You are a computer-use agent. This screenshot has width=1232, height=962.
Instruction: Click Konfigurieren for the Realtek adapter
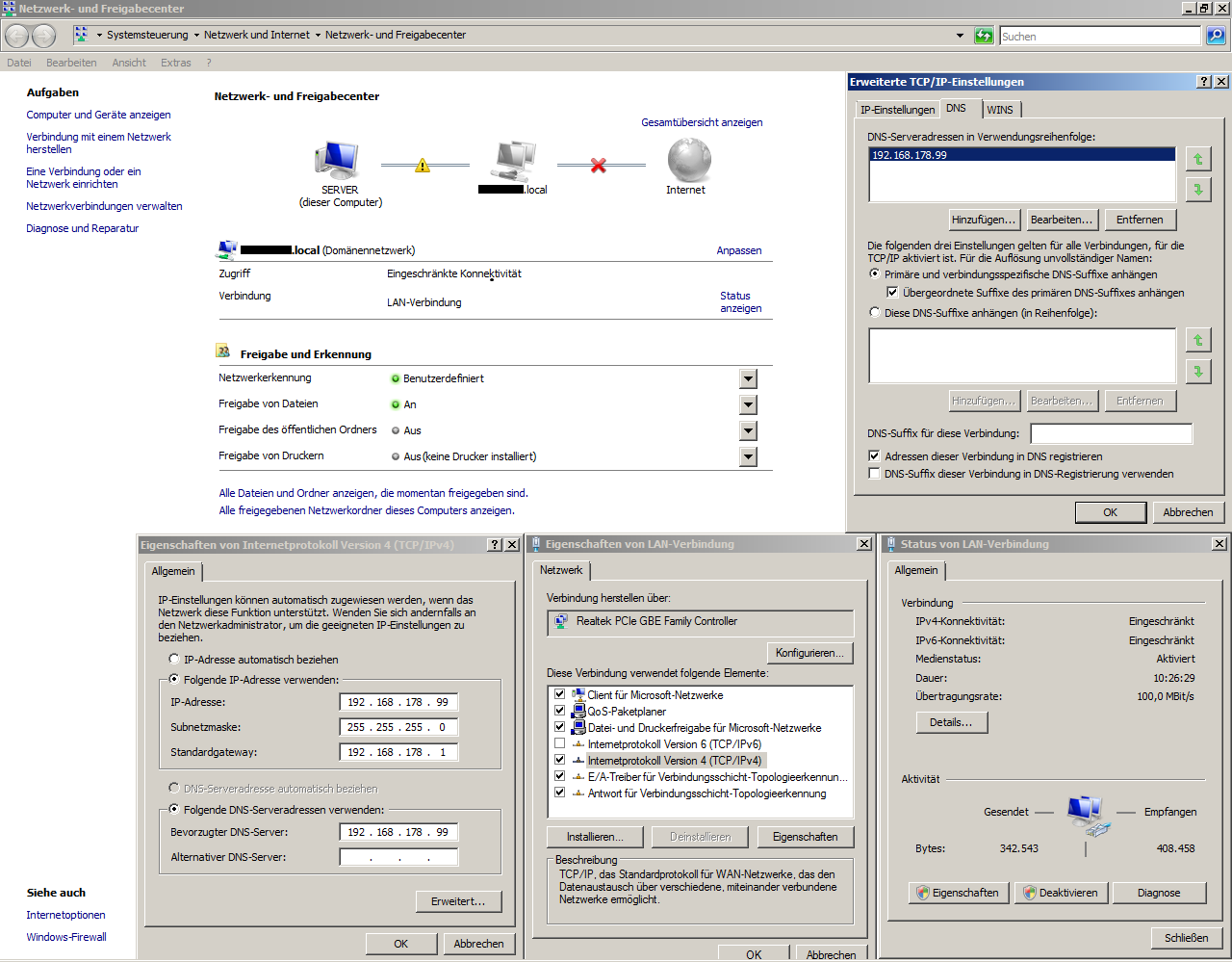pos(809,653)
